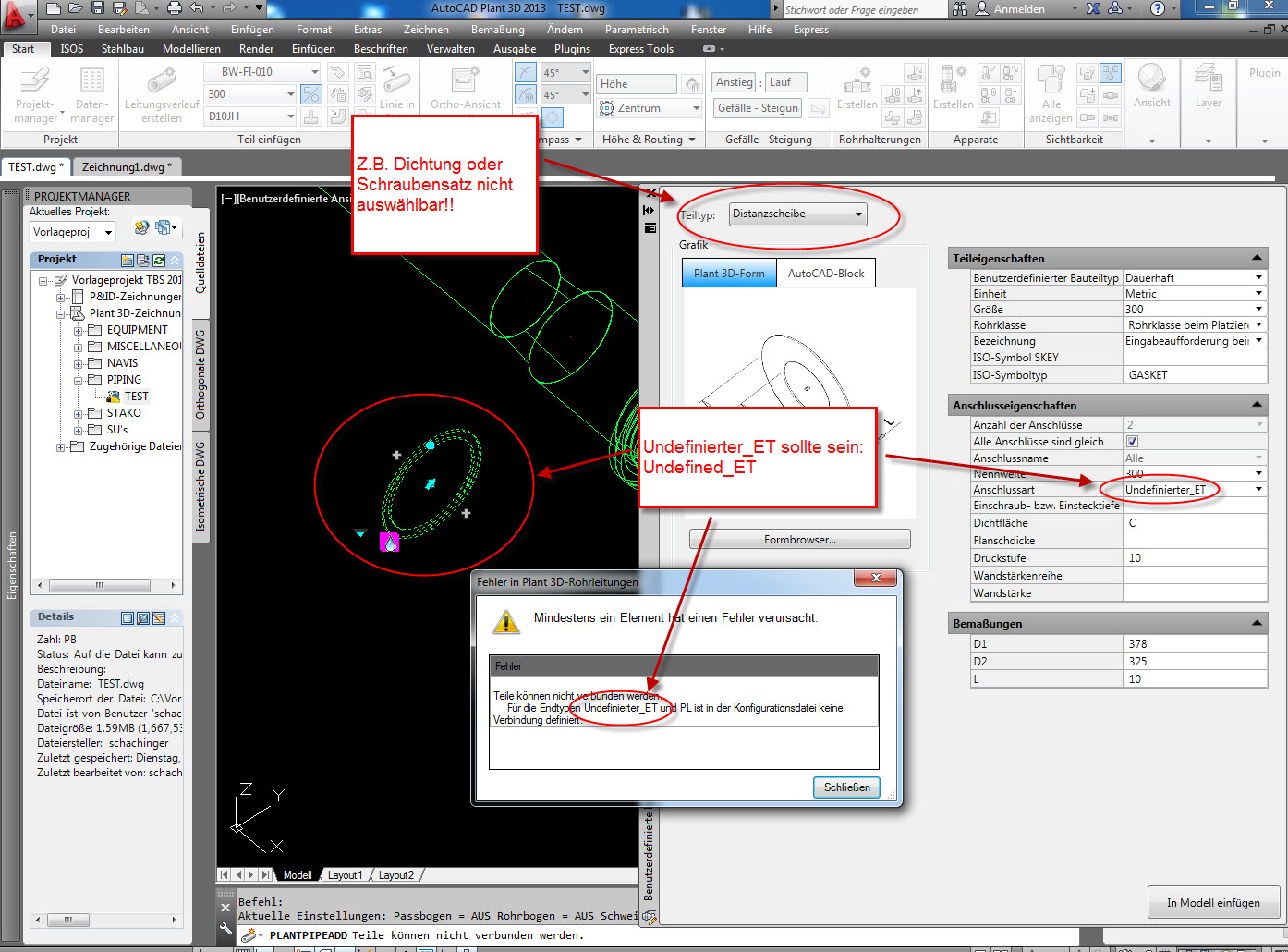Collapse the PIPING folder tree node
This screenshot has height=952, width=1288.
(x=79, y=380)
